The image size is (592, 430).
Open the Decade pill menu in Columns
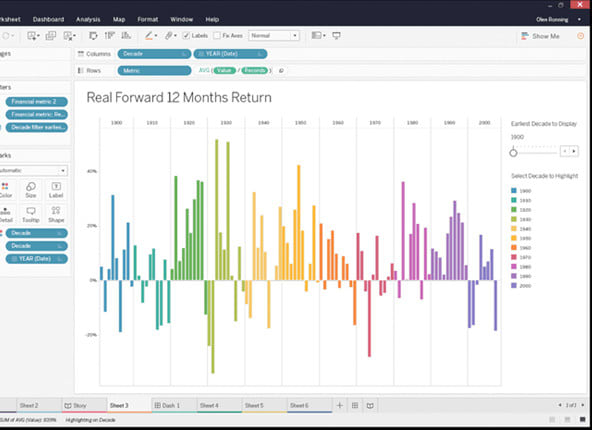[184, 54]
